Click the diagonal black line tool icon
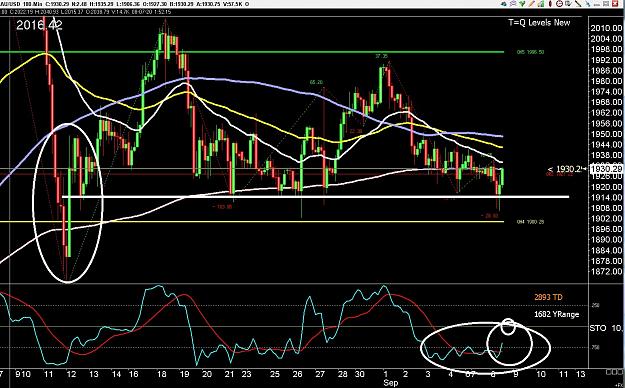The image size is (625, 388). coord(578,4)
